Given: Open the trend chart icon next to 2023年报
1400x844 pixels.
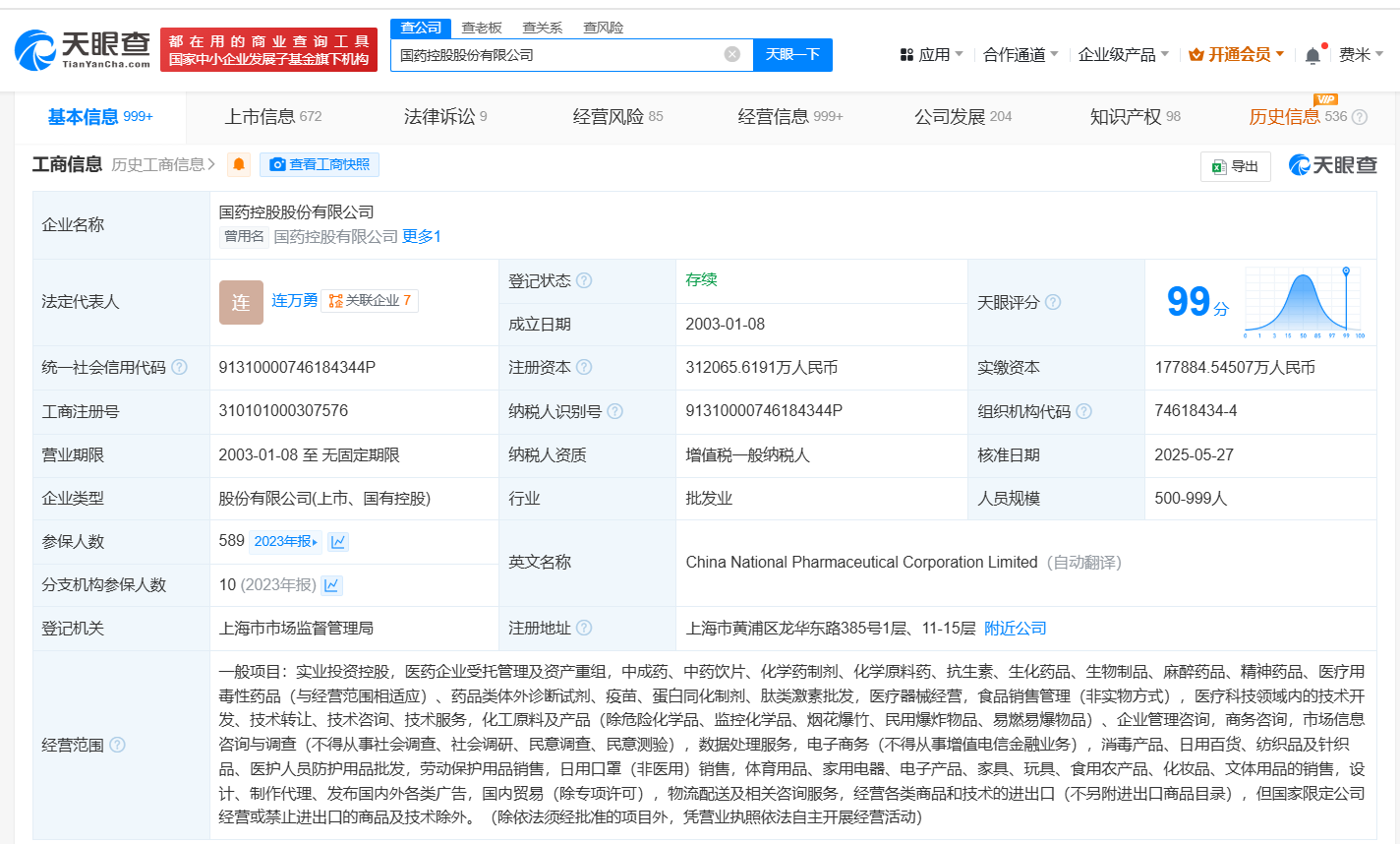Looking at the screenshot, I should click(338, 542).
